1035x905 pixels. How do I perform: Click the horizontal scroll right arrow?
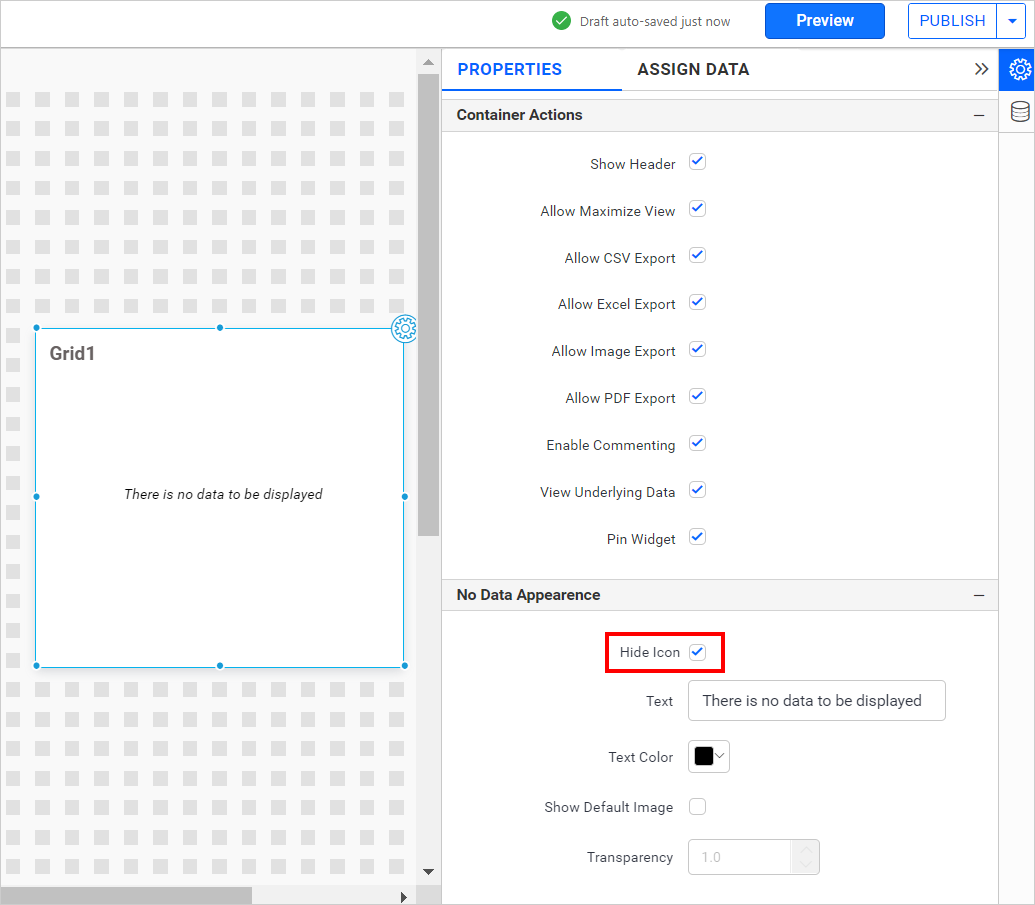[x=404, y=897]
